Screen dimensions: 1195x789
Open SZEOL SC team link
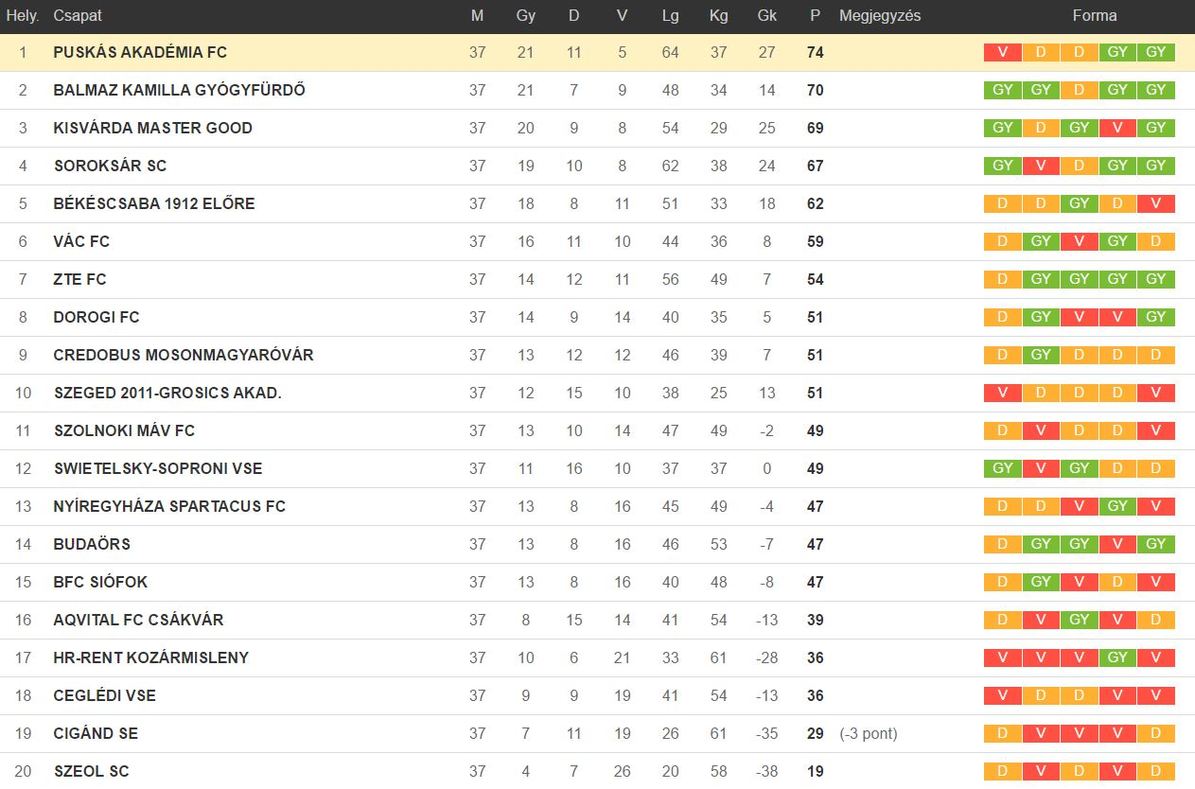pyautogui.click(x=91, y=771)
